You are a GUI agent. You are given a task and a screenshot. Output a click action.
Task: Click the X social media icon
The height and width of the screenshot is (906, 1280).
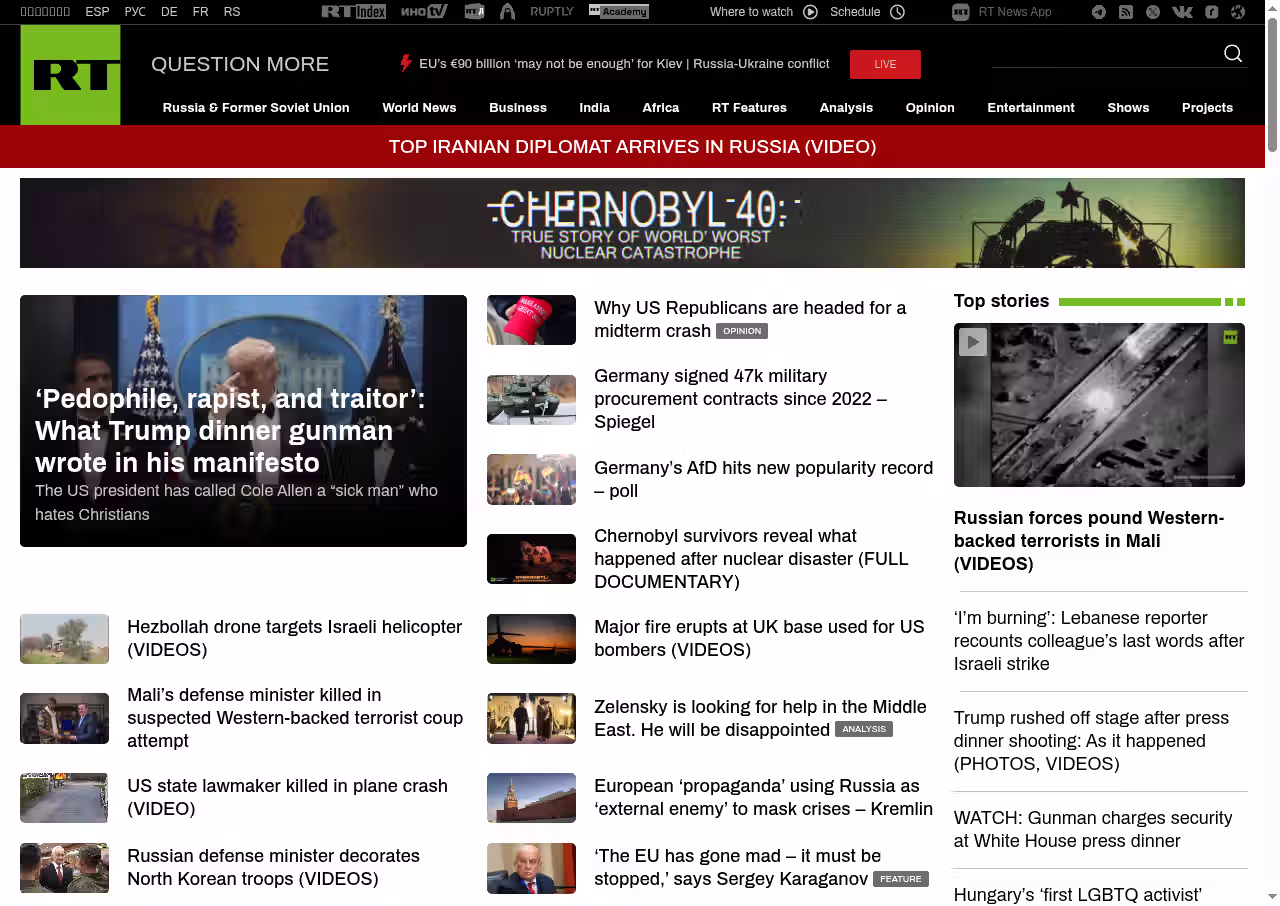1153,12
